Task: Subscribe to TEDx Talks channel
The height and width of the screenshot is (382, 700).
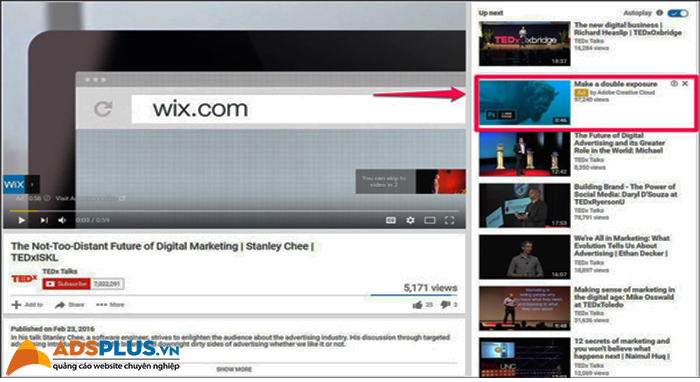Action: (67, 284)
